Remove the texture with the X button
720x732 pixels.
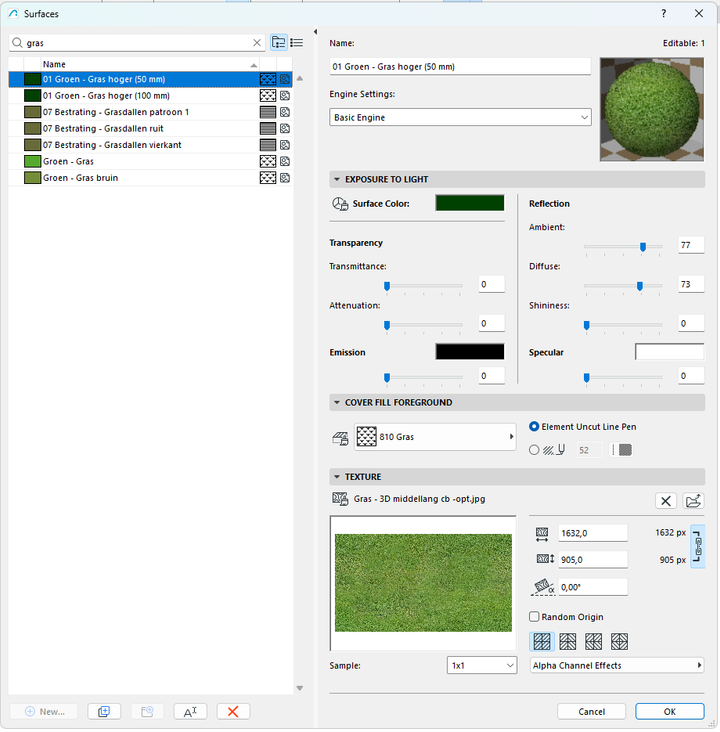[666, 501]
